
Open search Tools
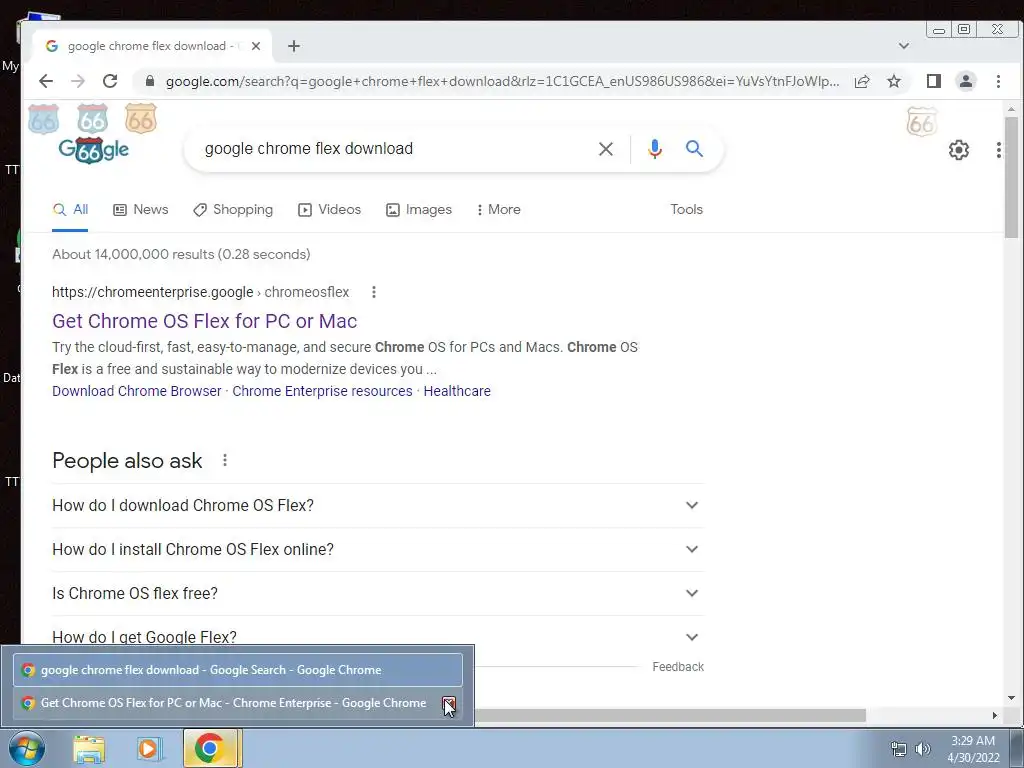tap(686, 210)
